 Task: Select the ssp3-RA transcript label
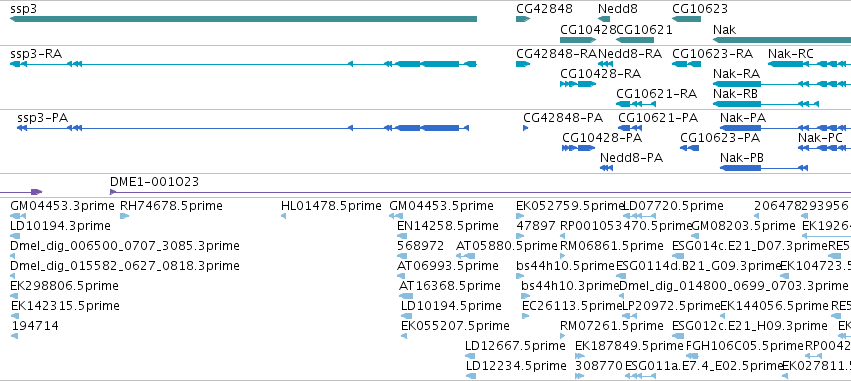click(36, 54)
